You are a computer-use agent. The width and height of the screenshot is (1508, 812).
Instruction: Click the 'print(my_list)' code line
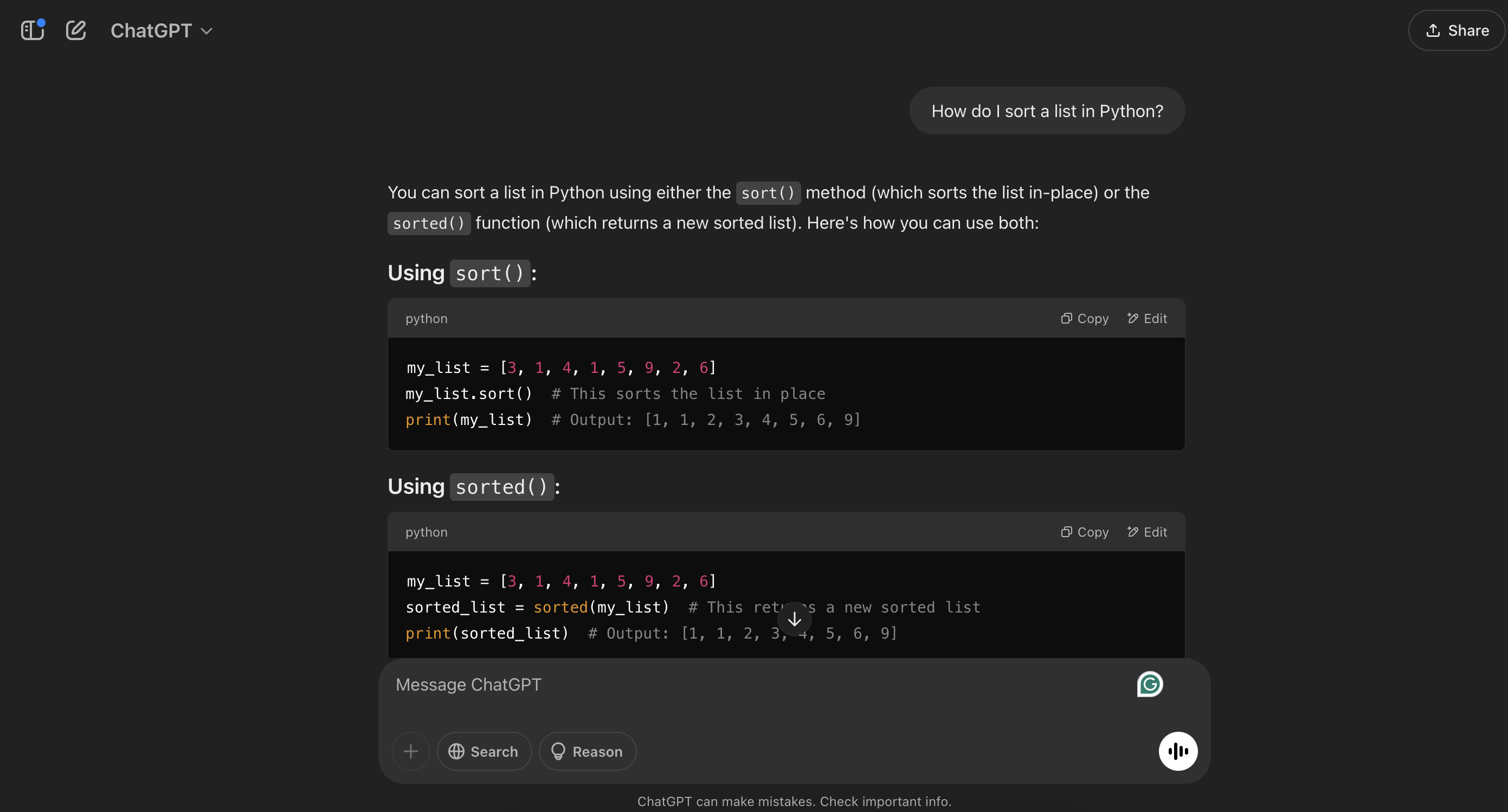(633, 420)
